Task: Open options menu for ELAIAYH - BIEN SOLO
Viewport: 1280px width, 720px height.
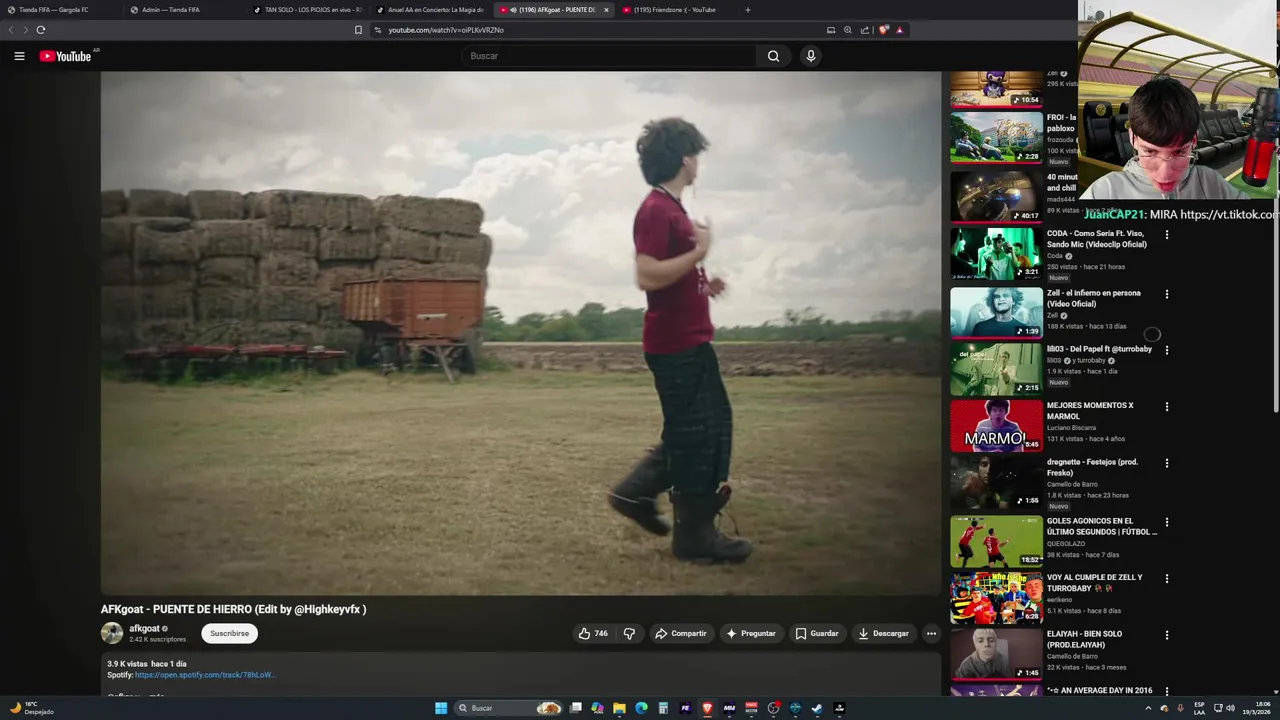Action: click(1166, 635)
